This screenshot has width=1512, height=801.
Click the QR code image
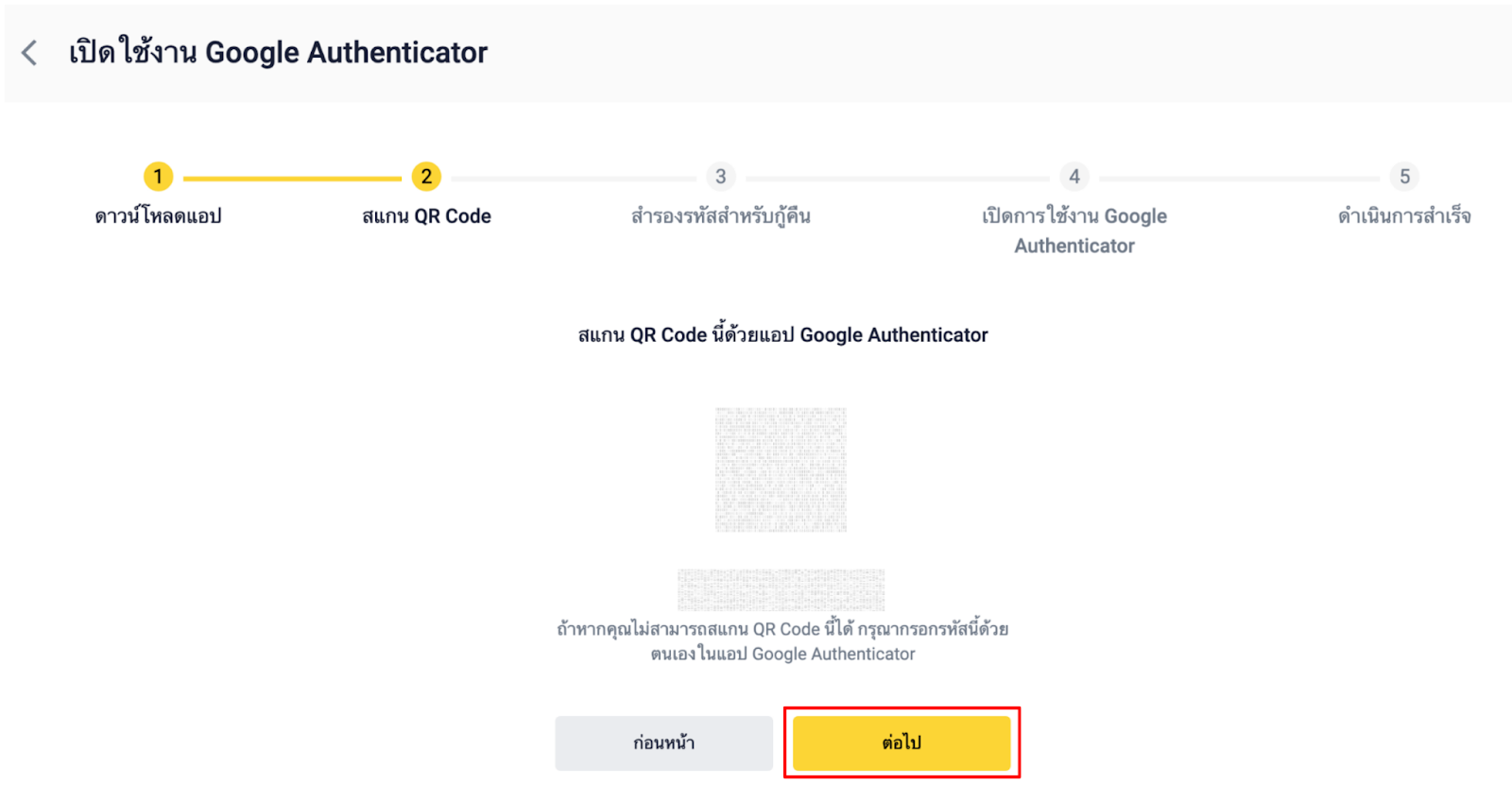click(x=781, y=469)
